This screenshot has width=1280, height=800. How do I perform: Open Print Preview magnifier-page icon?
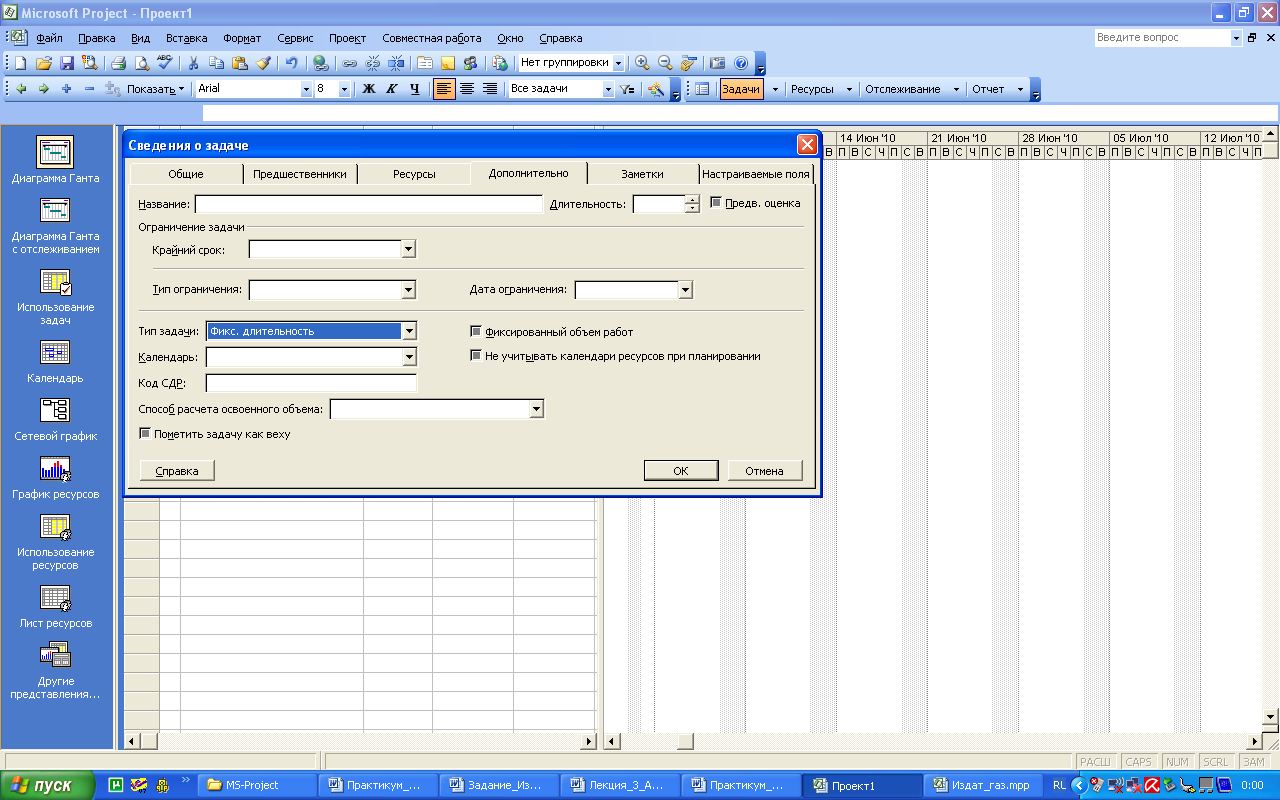click(x=142, y=62)
